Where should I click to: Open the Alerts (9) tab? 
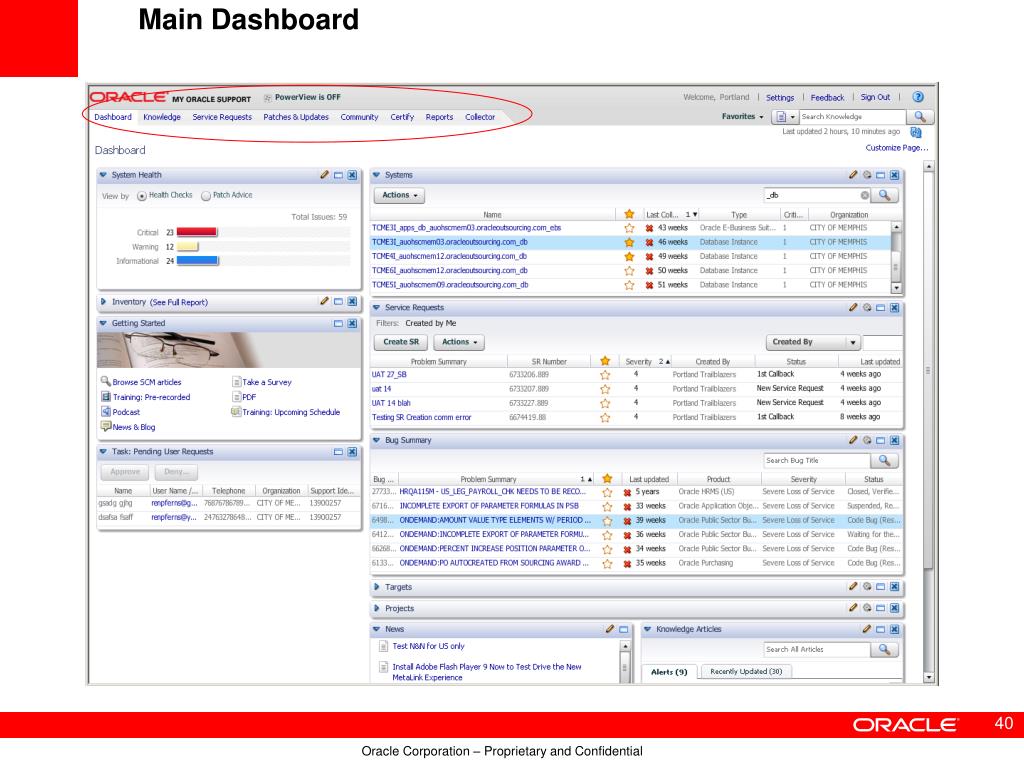click(x=669, y=672)
